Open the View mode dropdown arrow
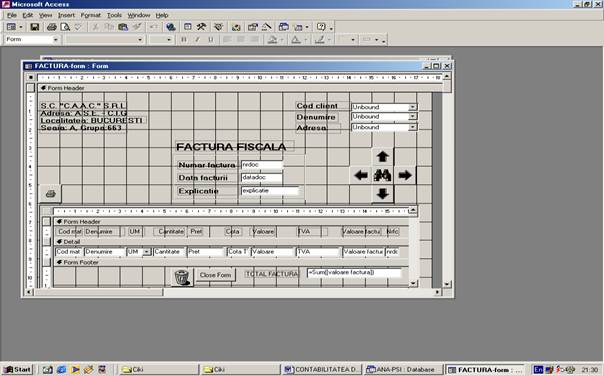 (x=21, y=27)
